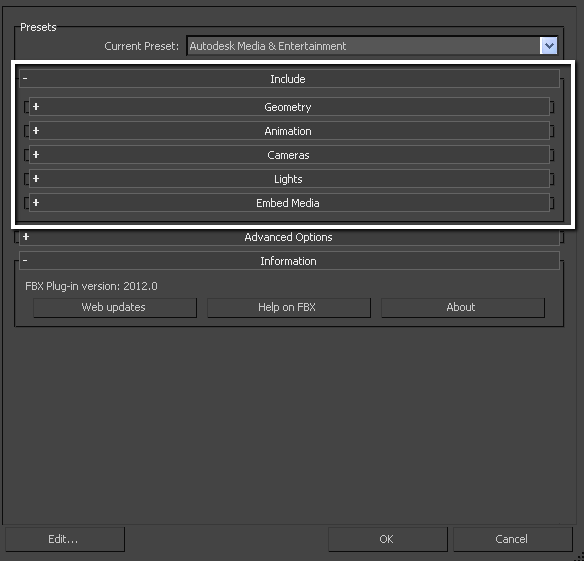
Task: Open the Current Preset dropdown arrow
Action: (549, 46)
